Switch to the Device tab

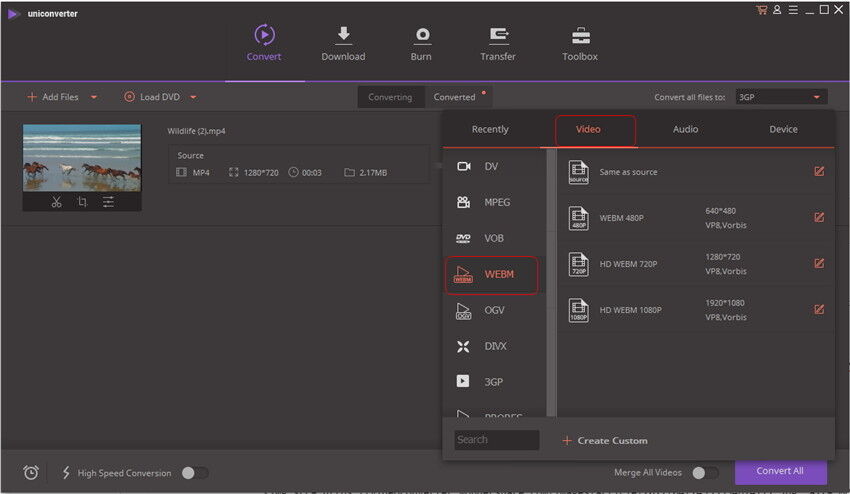(x=783, y=129)
